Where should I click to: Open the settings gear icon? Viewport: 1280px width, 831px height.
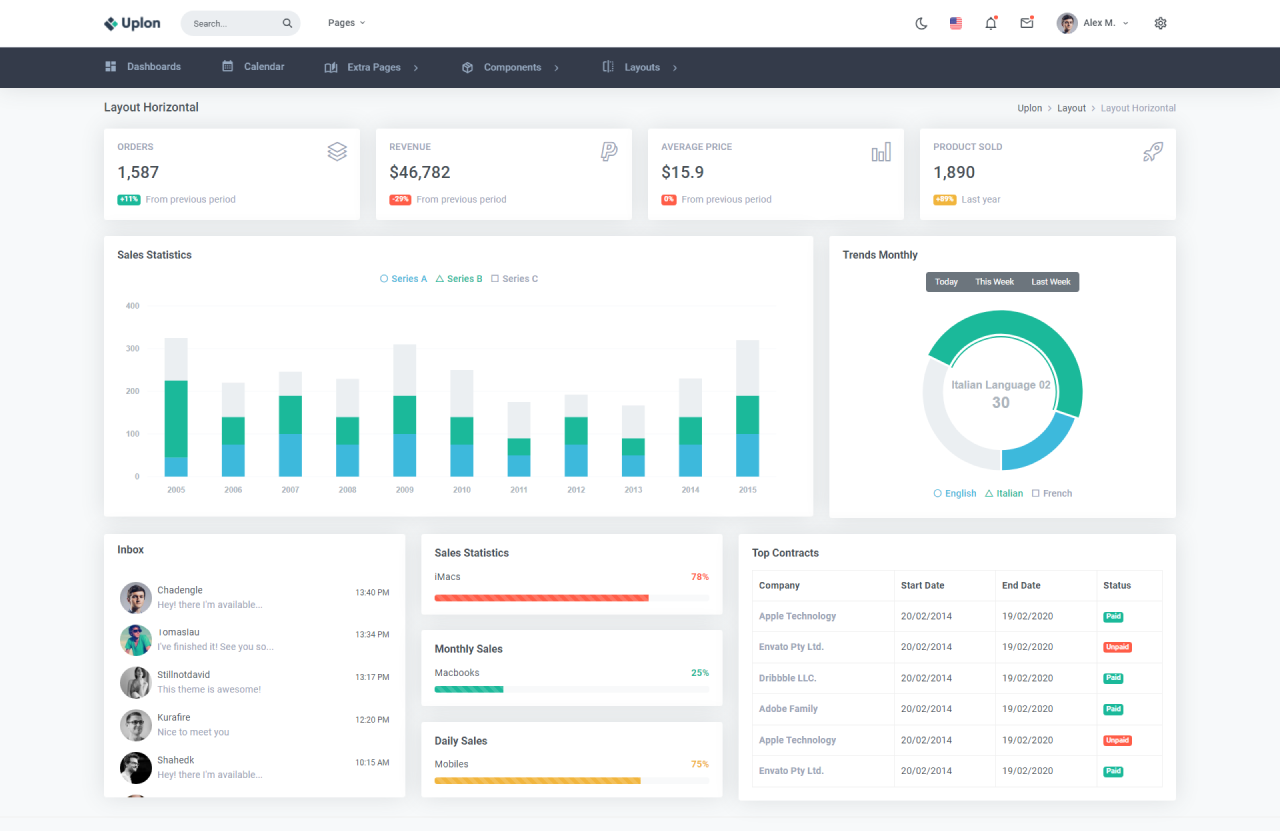point(1160,23)
